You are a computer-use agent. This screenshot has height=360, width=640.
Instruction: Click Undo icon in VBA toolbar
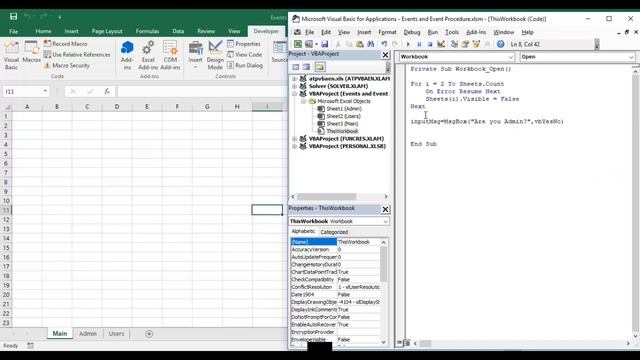[384, 44]
